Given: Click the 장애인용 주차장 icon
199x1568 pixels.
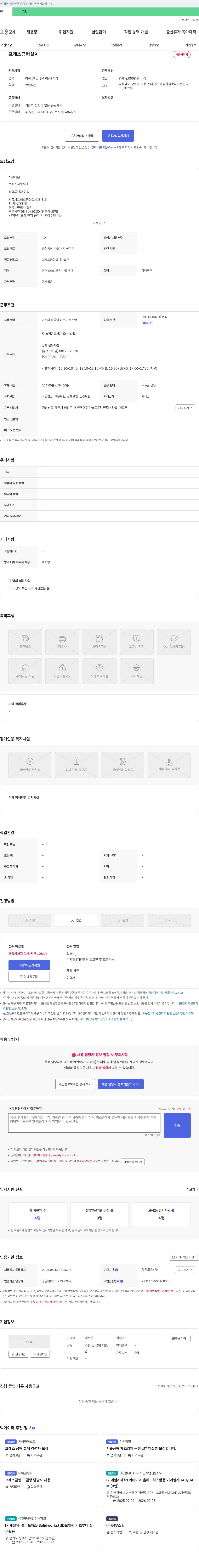Looking at the screenshot, I should tap(30, 765).
